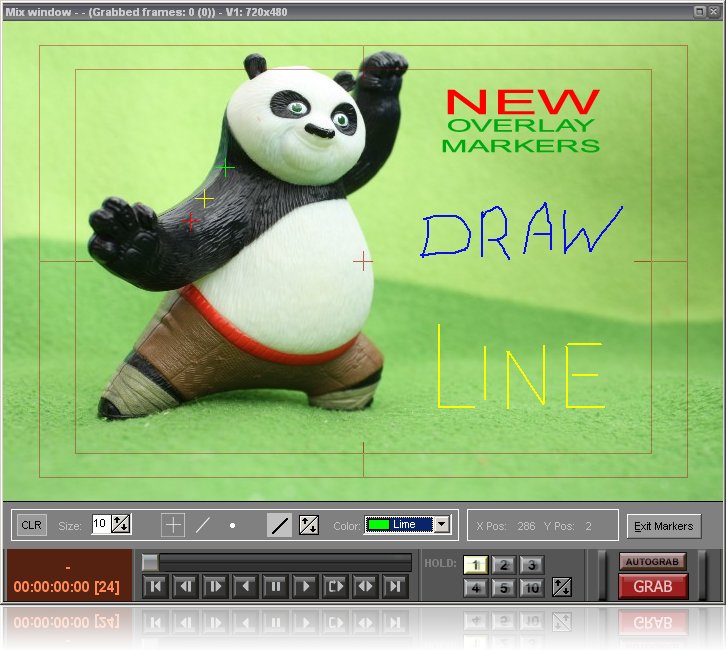The image size is (726, 650).
Task: Pause playback
Action: pyautogui.click(x=275, y=587)
